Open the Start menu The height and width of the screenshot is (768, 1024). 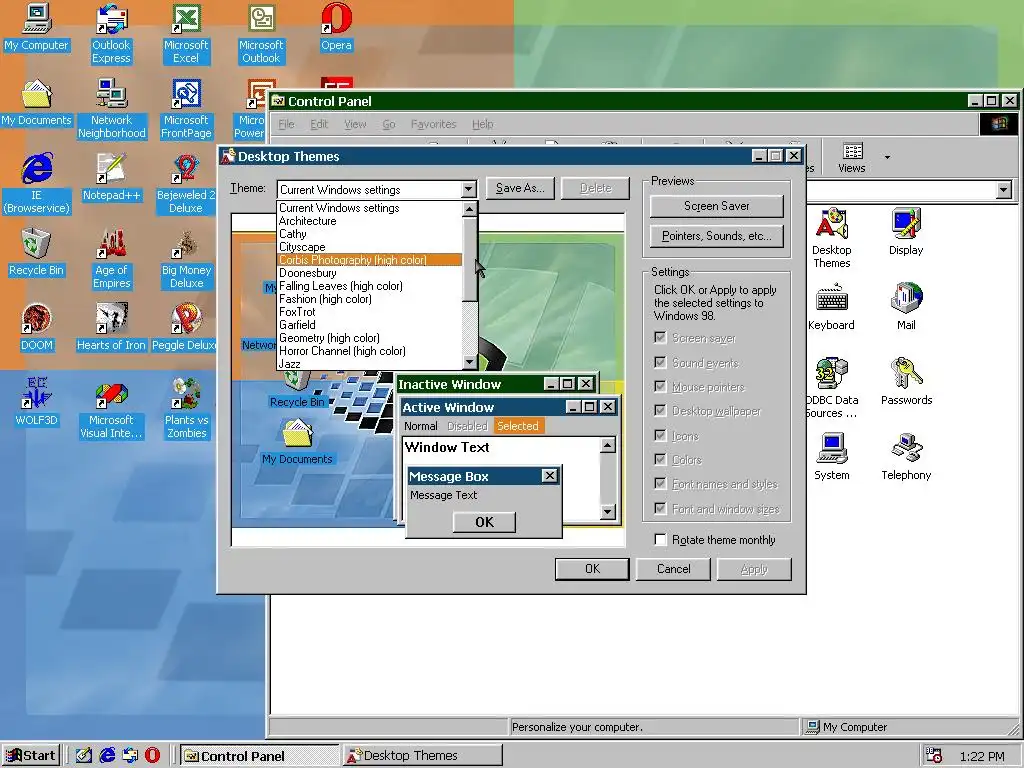[31, 756]
